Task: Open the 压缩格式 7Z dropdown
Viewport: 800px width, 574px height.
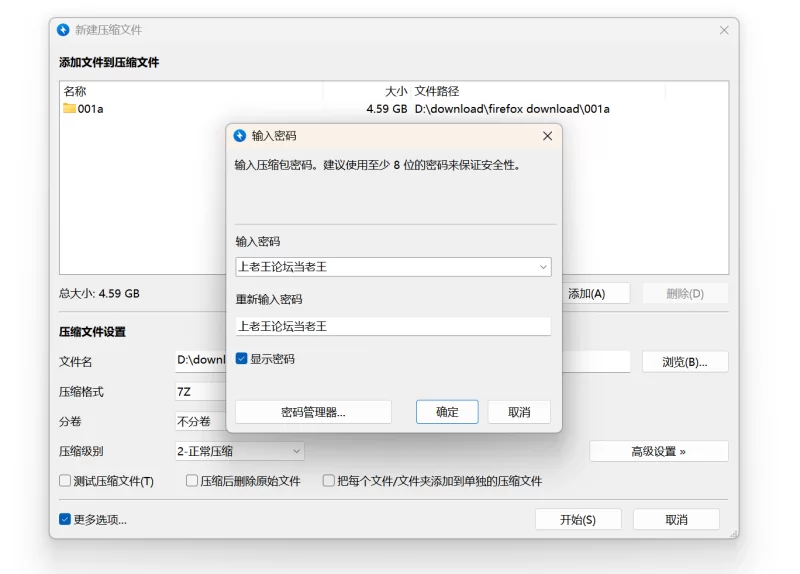Action: [x=200, y=392]
